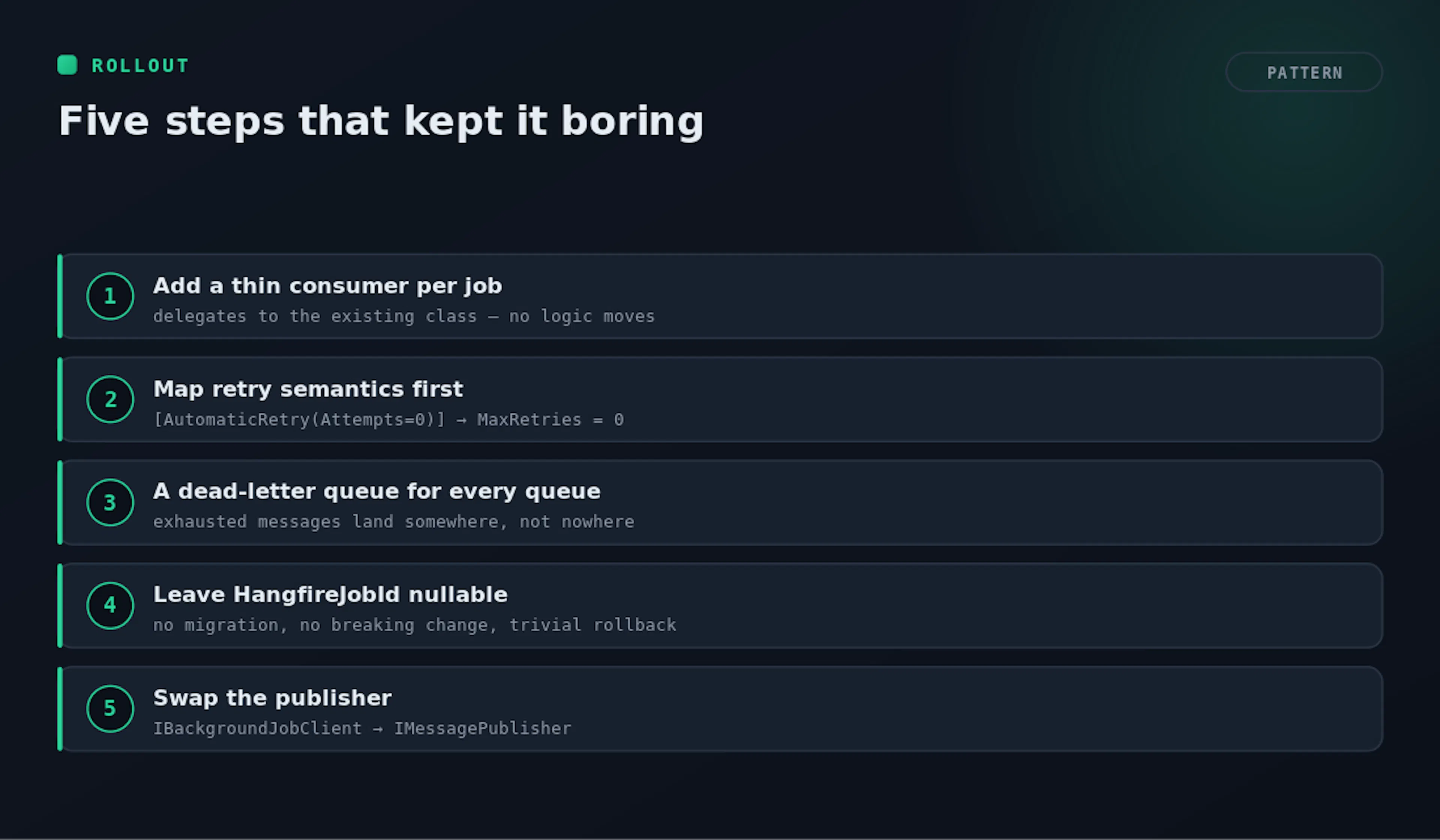Image resolution: width=1440 pixels, height=840 pixels.
Task: Click the IBackgroundJobClient to IMessagePublisher text
Action: [x=362, y=729]
